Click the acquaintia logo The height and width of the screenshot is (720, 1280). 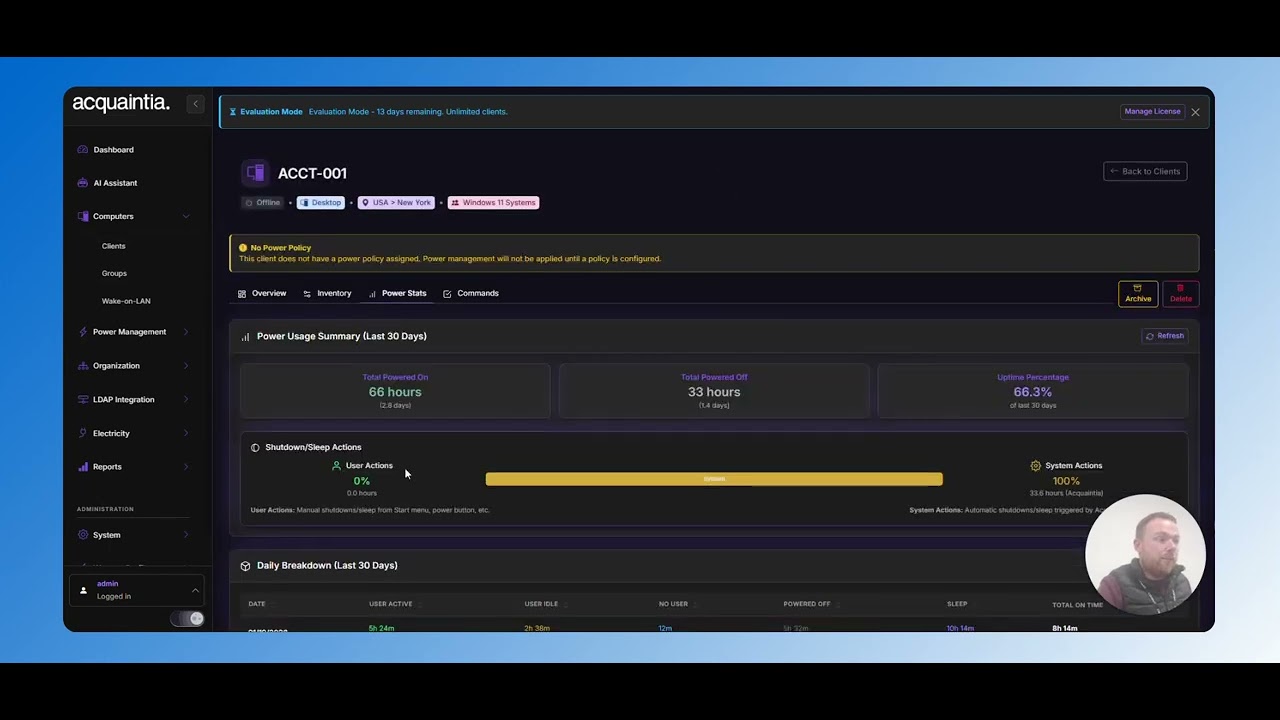pyautogui.click(x=121, y=103)
